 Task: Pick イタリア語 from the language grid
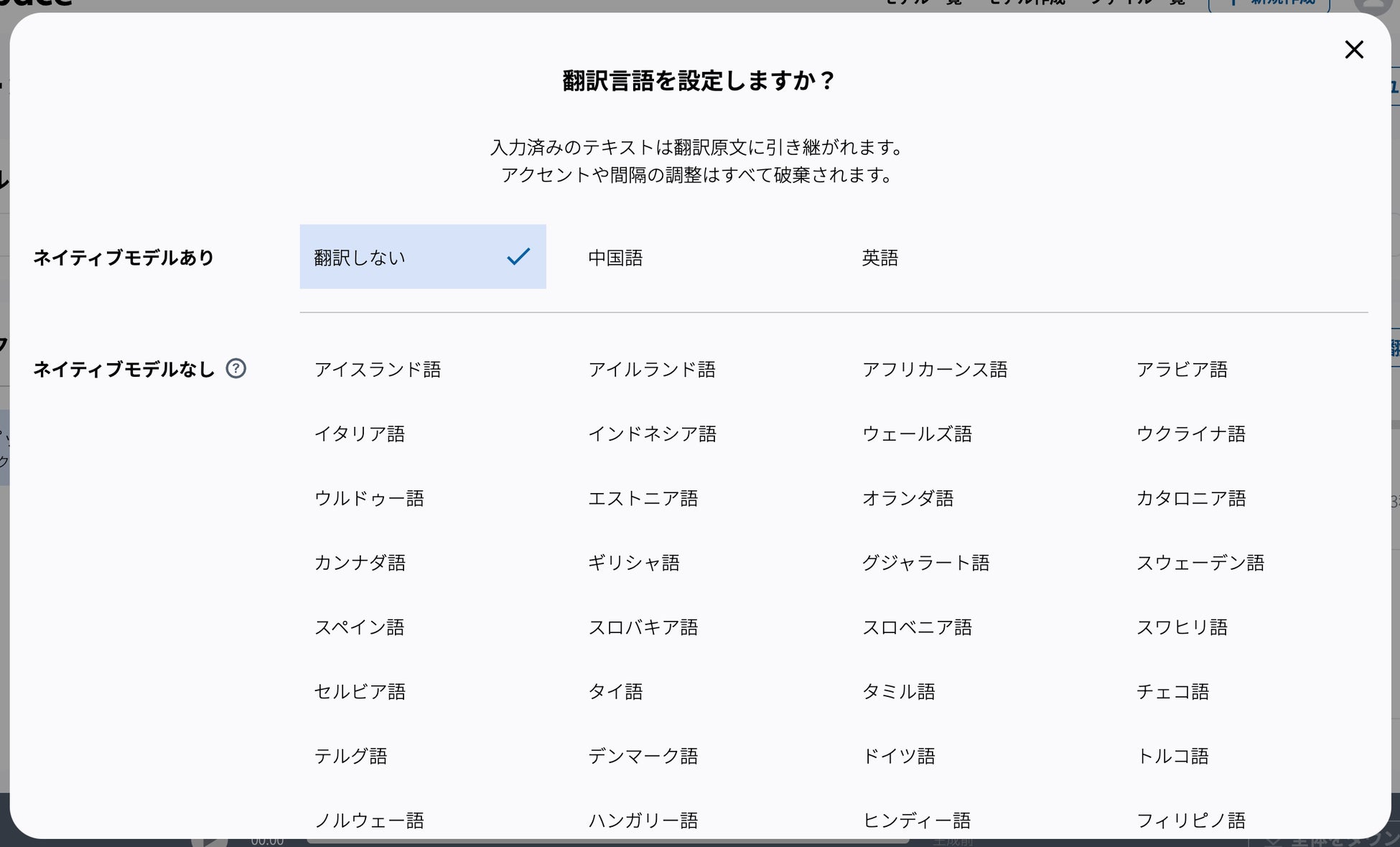[x=360, y=434]
